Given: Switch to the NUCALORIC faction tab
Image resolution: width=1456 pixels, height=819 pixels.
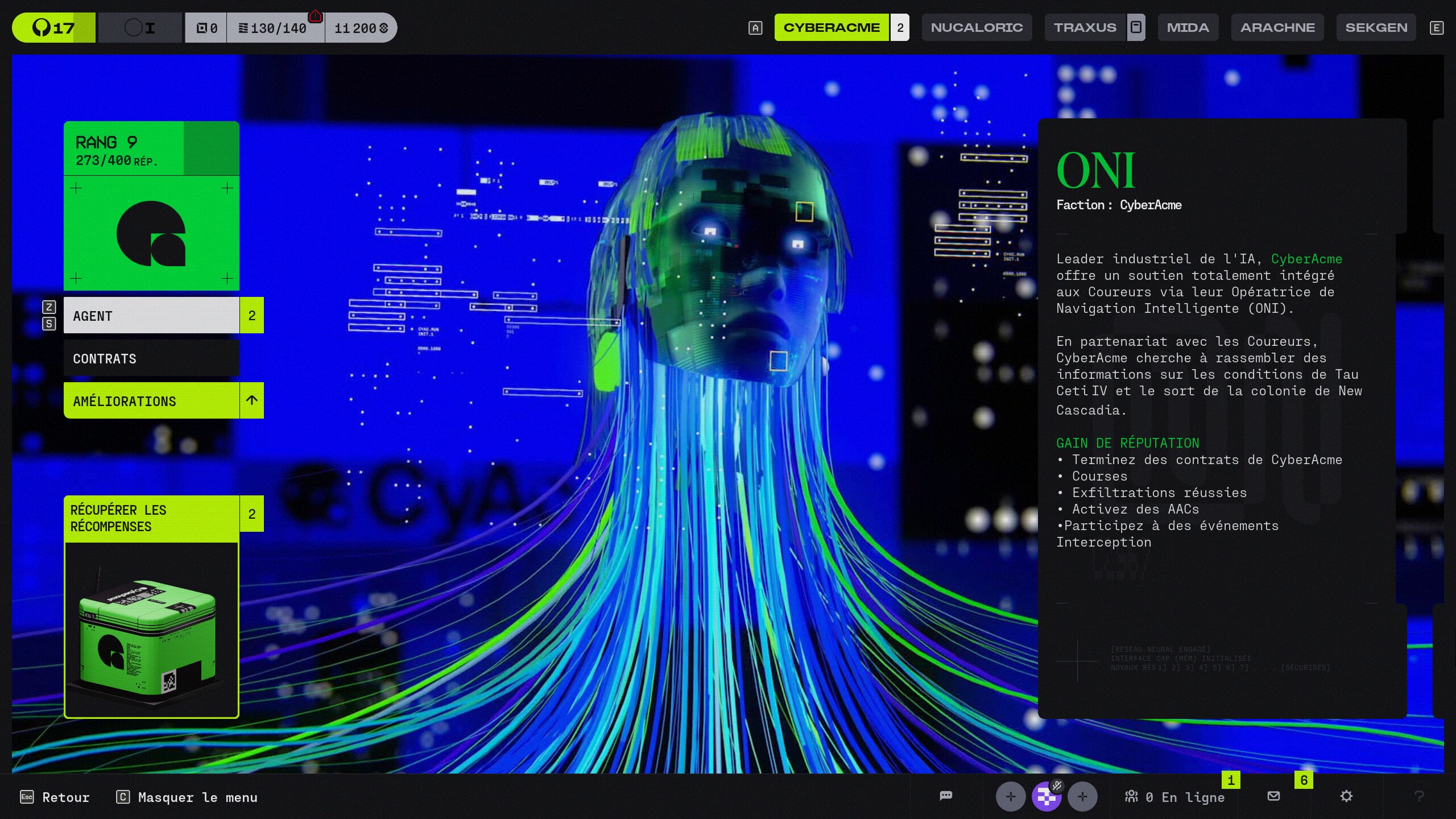Looking at the screenshot, I should [977, 27].
